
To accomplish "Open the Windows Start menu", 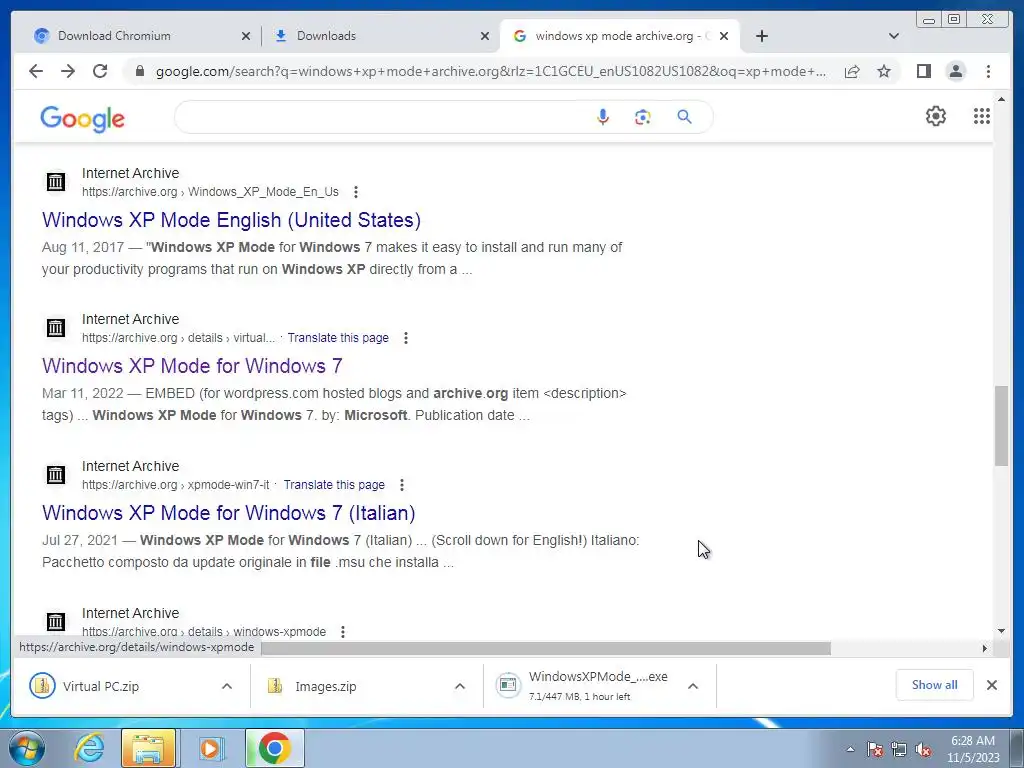I will point(27,748).
